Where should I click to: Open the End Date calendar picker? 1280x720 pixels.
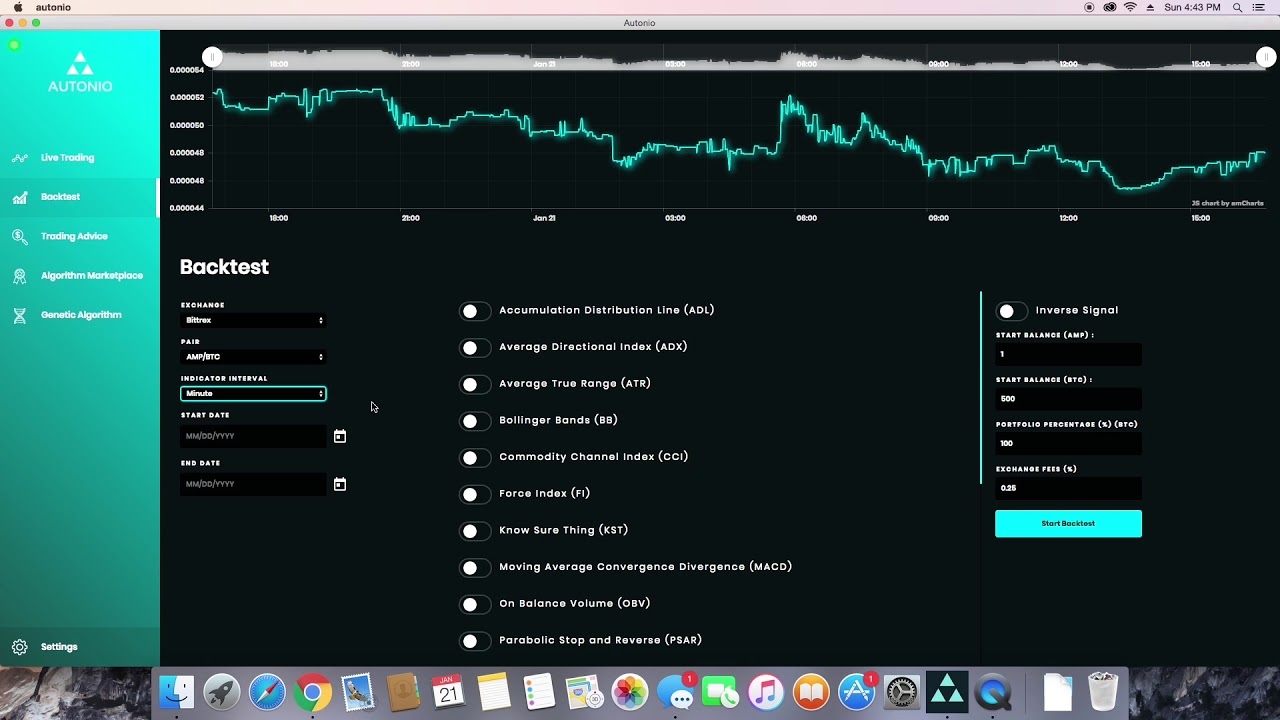point(340,484)
